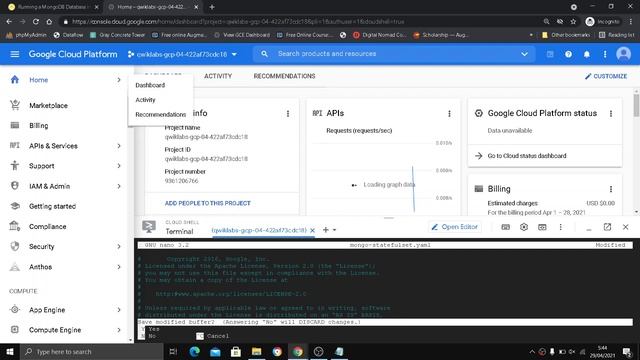Click ADD PEOPLE TO THIS PROJECT link
The height and width of the screenshot is (360, 640).
207,203
